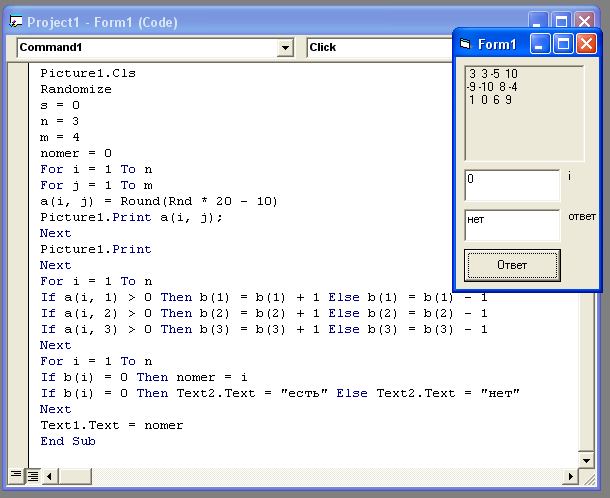Click code line Picture1.Cls

[x=88, y=73]
